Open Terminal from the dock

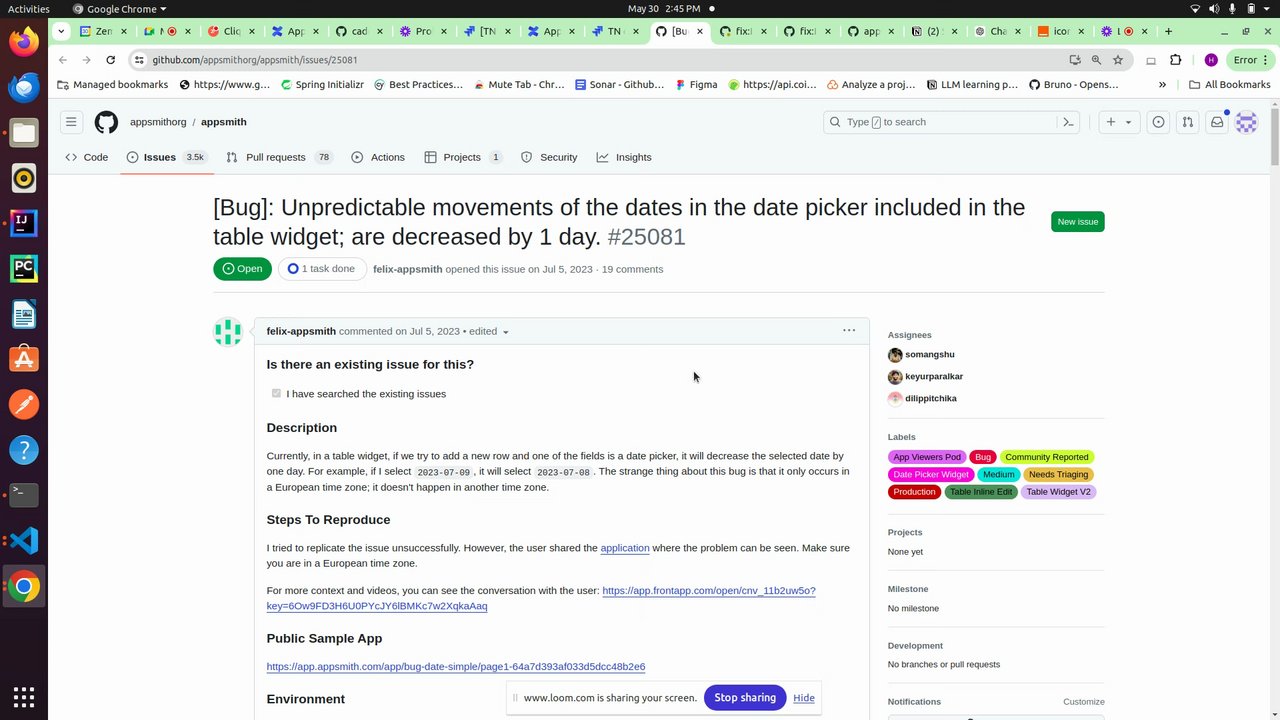[x=24, y=495]
